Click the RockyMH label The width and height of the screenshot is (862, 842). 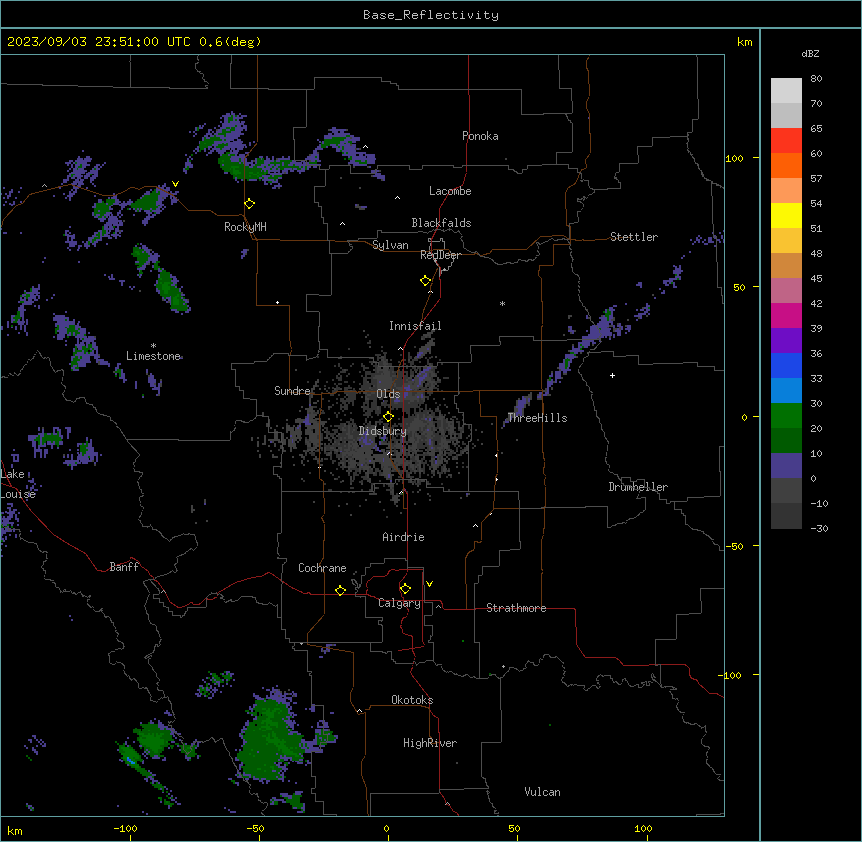[245, 227]
